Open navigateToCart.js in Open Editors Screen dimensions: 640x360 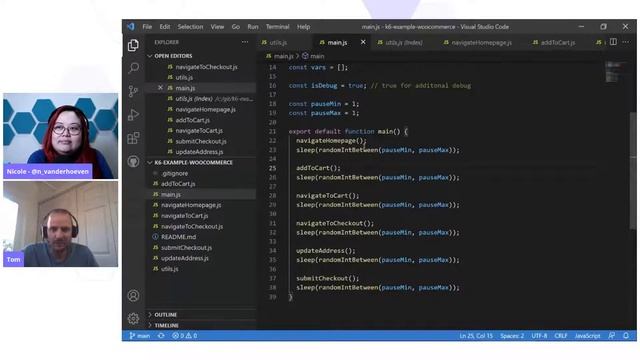point(199,131)
